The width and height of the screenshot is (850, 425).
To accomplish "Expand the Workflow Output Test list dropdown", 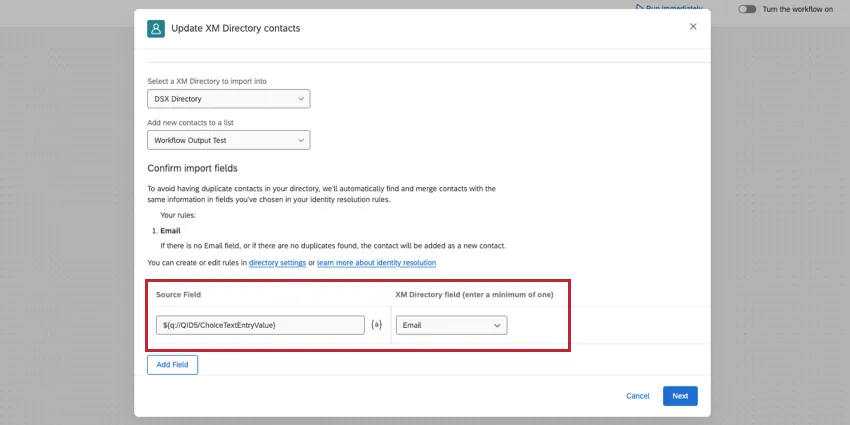I will (228, 141).
